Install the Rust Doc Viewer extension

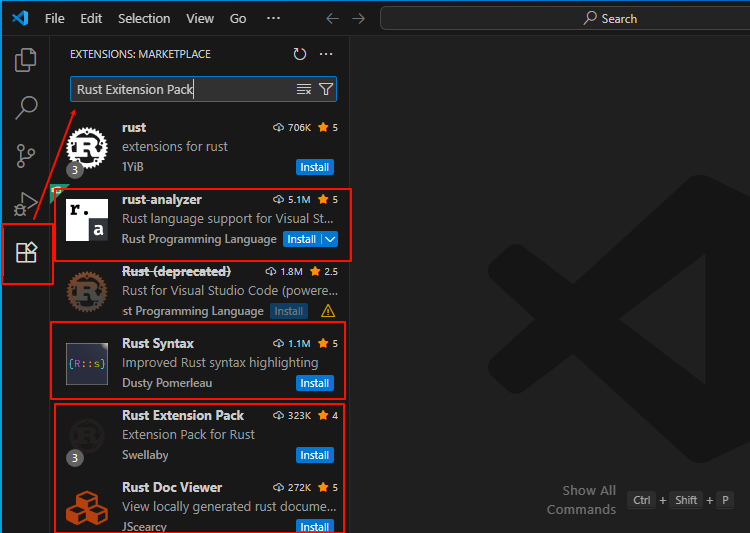[x=315, y=526]
